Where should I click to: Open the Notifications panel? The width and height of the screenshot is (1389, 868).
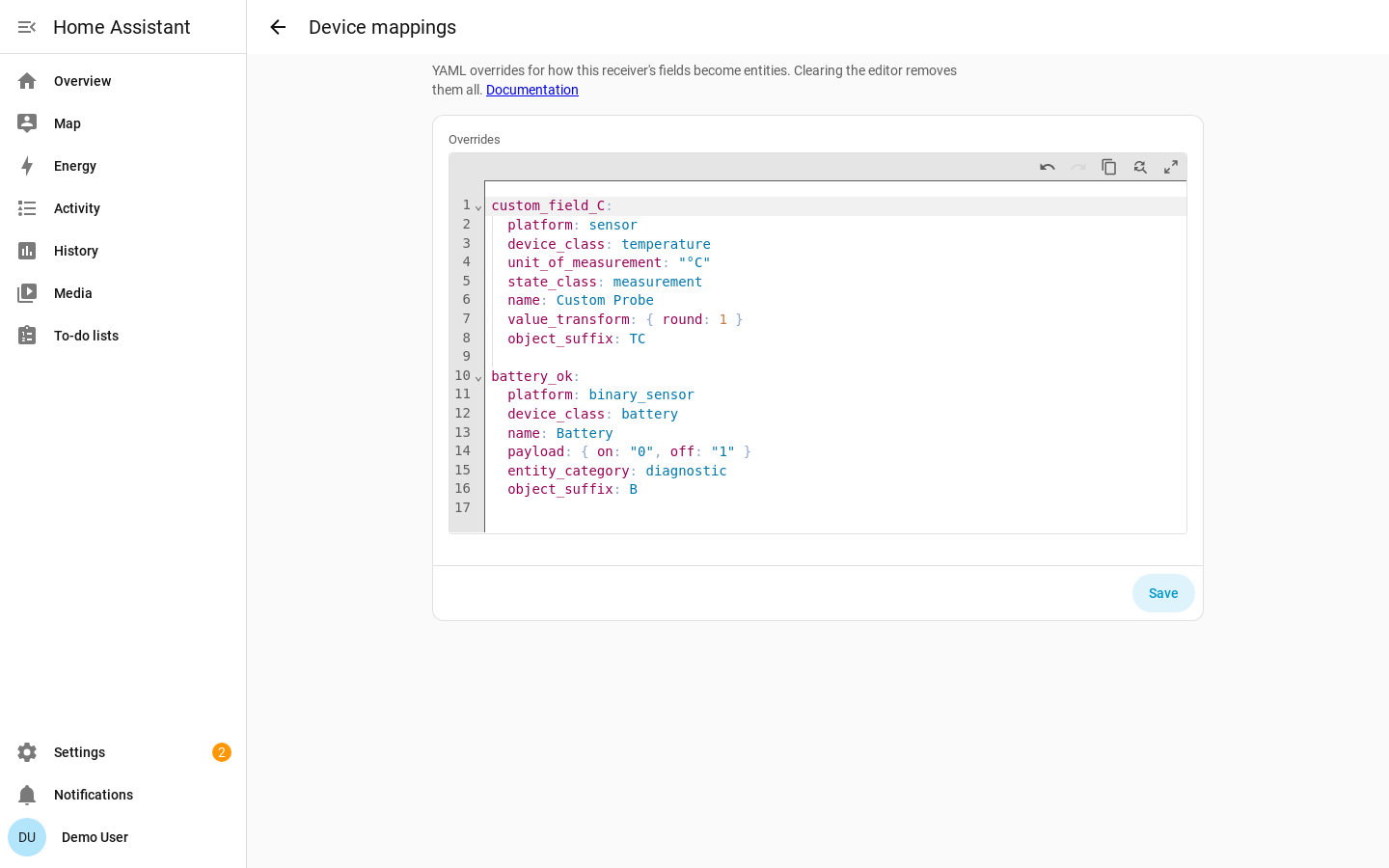point(123,795)
